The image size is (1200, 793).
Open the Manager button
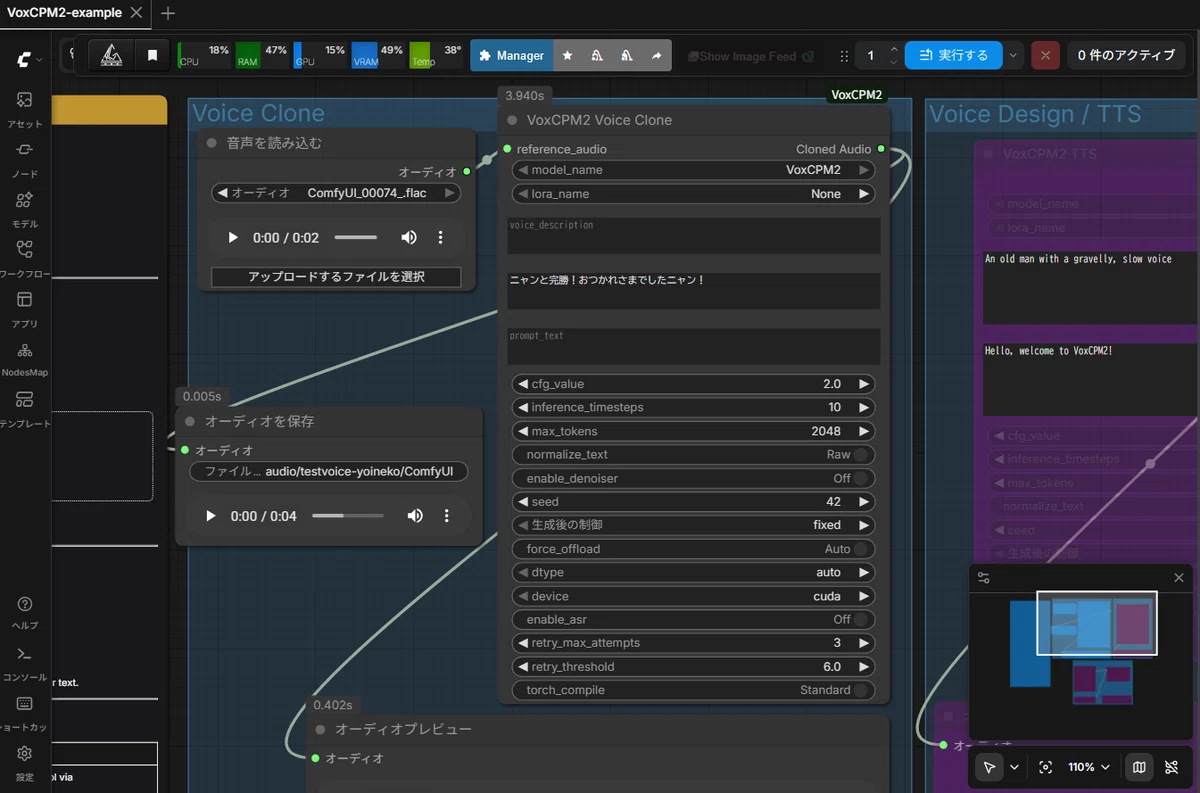coord(511,56)
